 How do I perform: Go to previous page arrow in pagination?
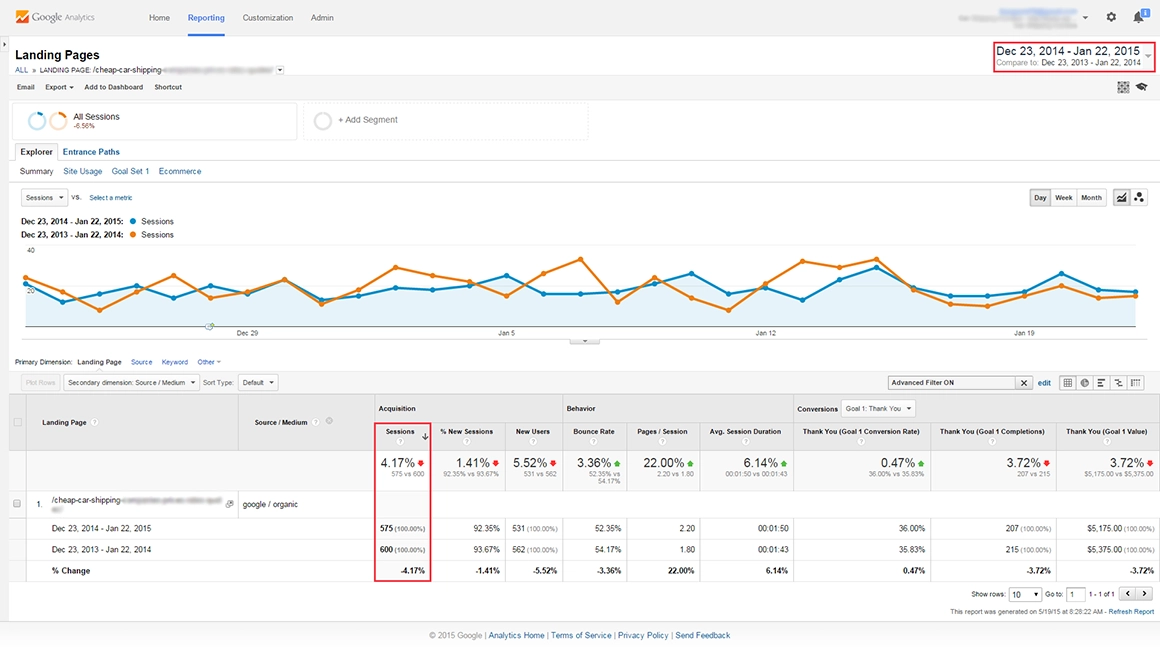pos(1127,594)
